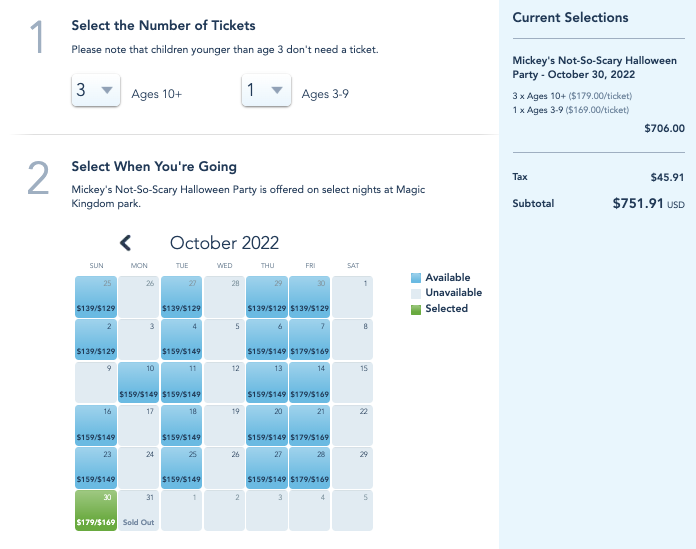696x549 pixels.
Task: Click October 14 priced $179/$169
Action: tap(309, 382)
